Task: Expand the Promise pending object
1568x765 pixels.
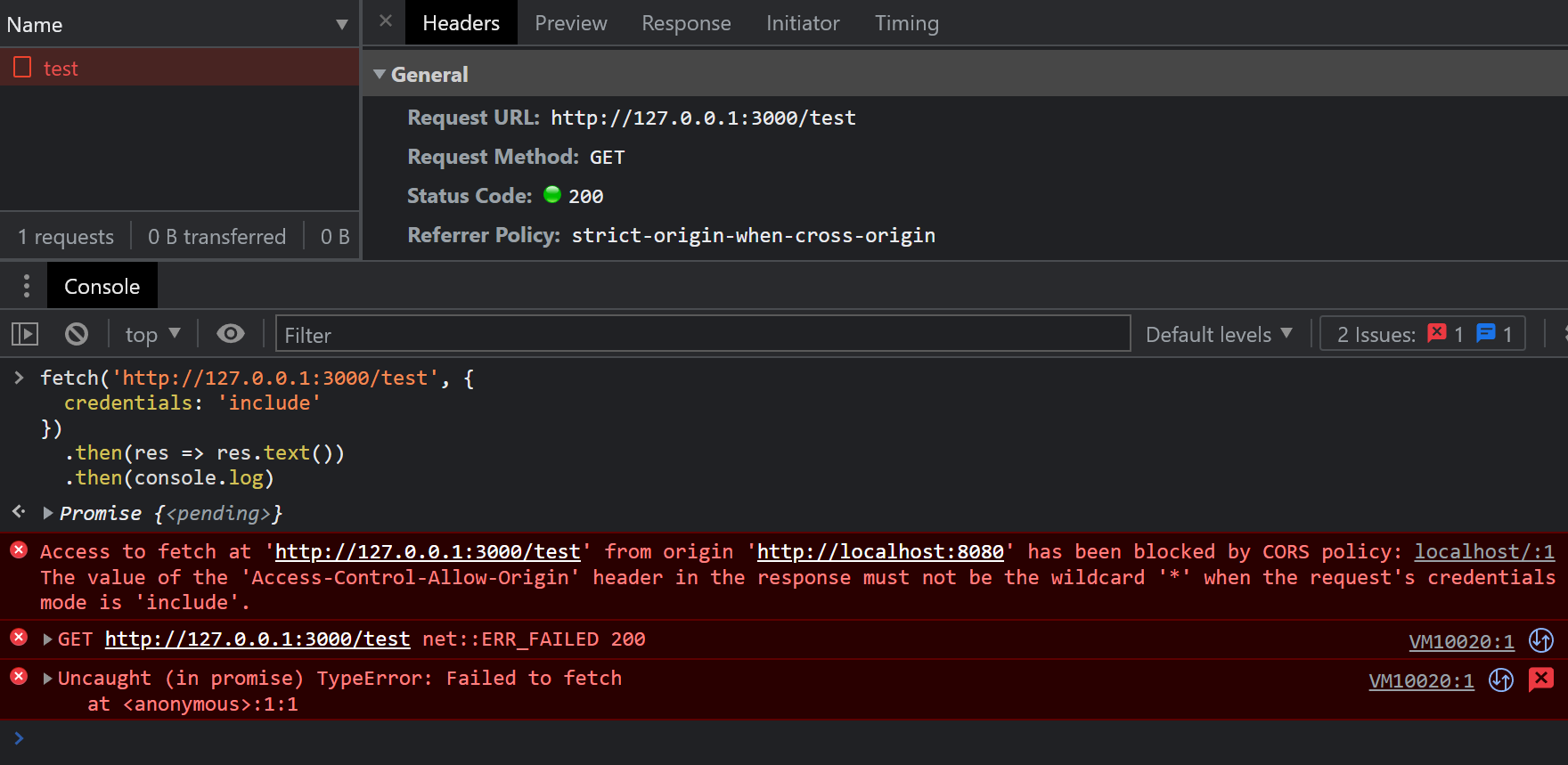Action: tap(48, 514)
